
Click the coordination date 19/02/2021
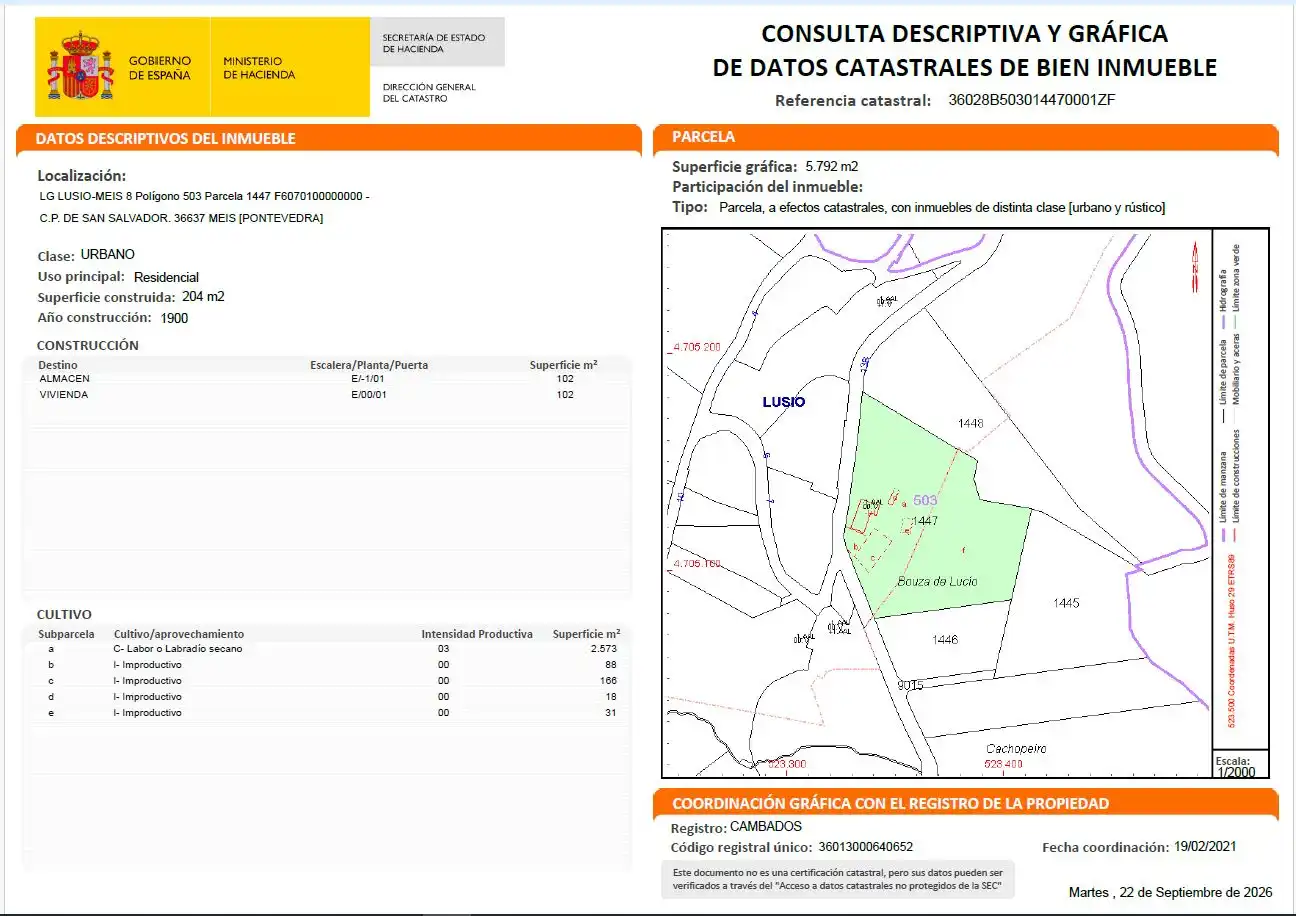pos(1205,846)
